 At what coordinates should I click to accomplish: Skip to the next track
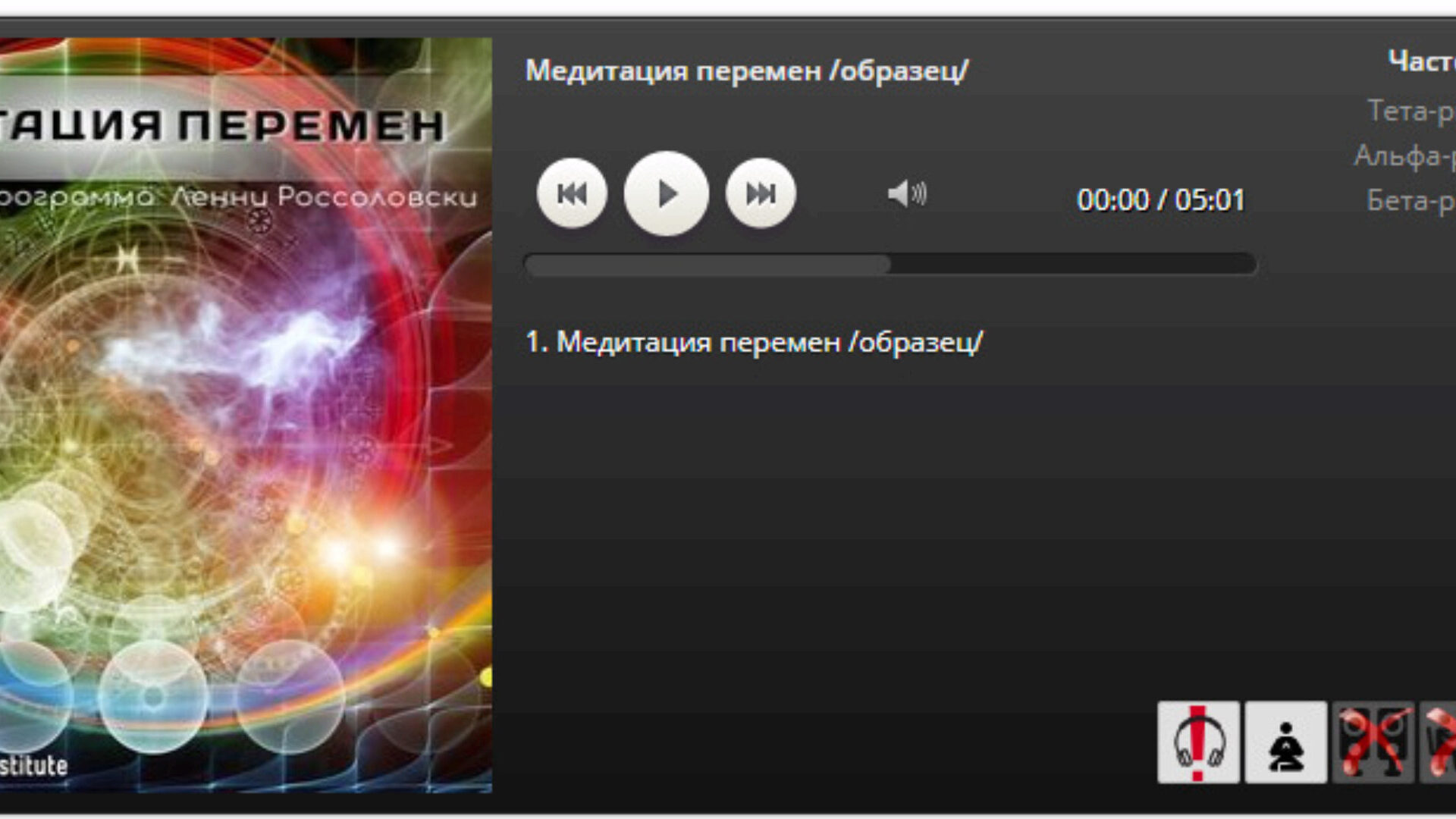(x=761, y=193)
